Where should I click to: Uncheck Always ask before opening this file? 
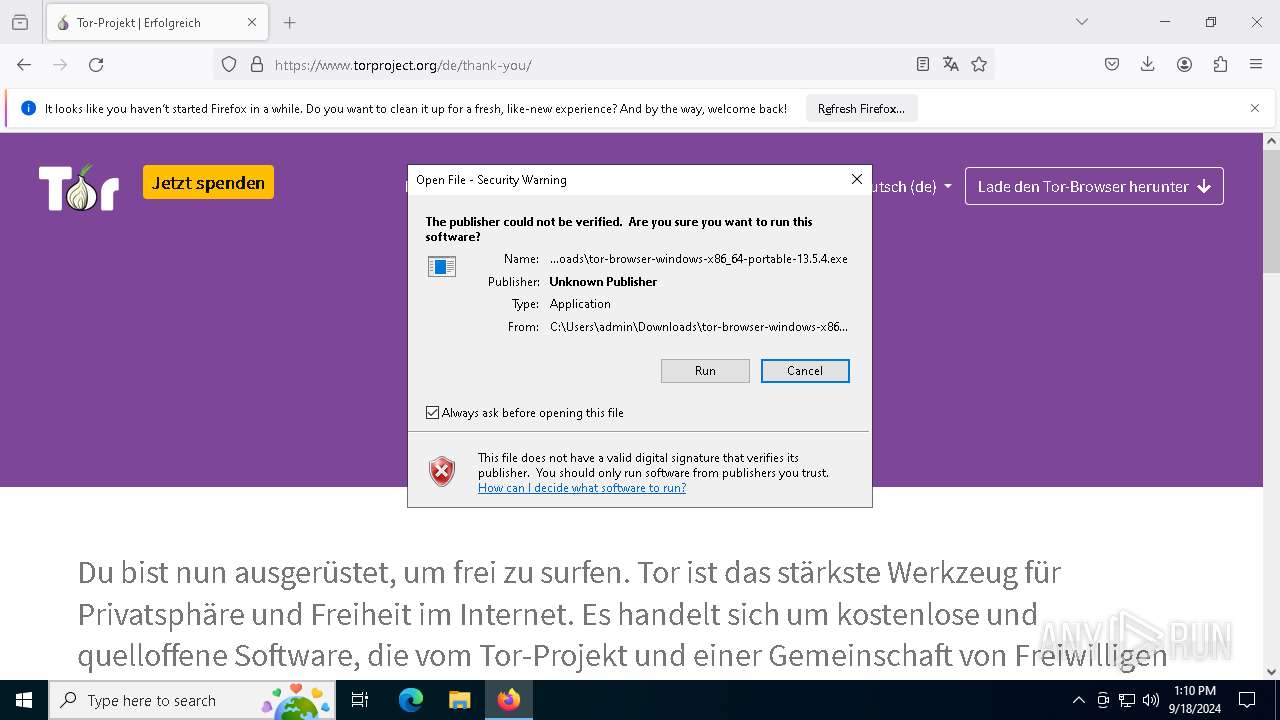[433, 413]
